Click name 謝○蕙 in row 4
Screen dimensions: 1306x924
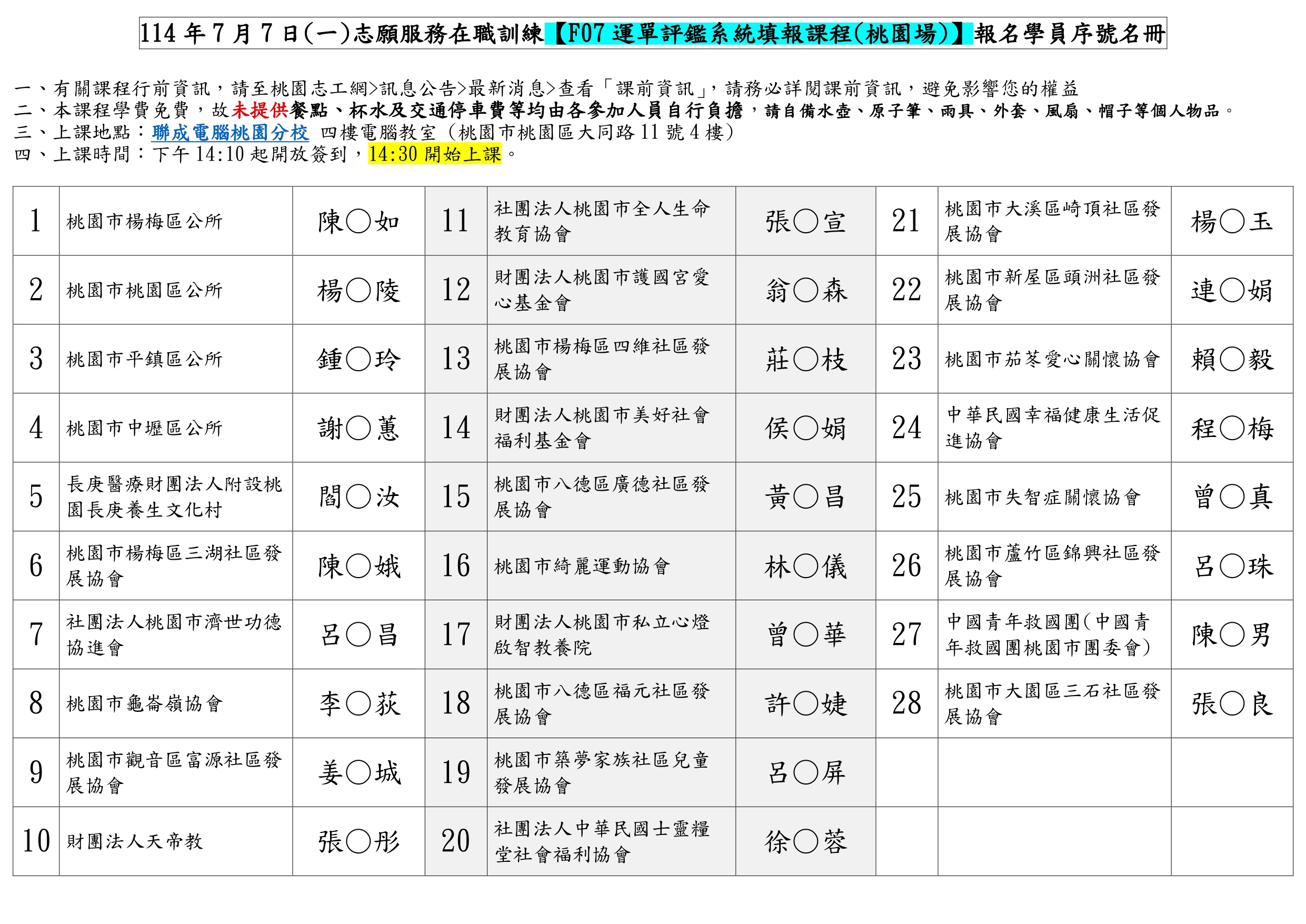coord(359,429)
